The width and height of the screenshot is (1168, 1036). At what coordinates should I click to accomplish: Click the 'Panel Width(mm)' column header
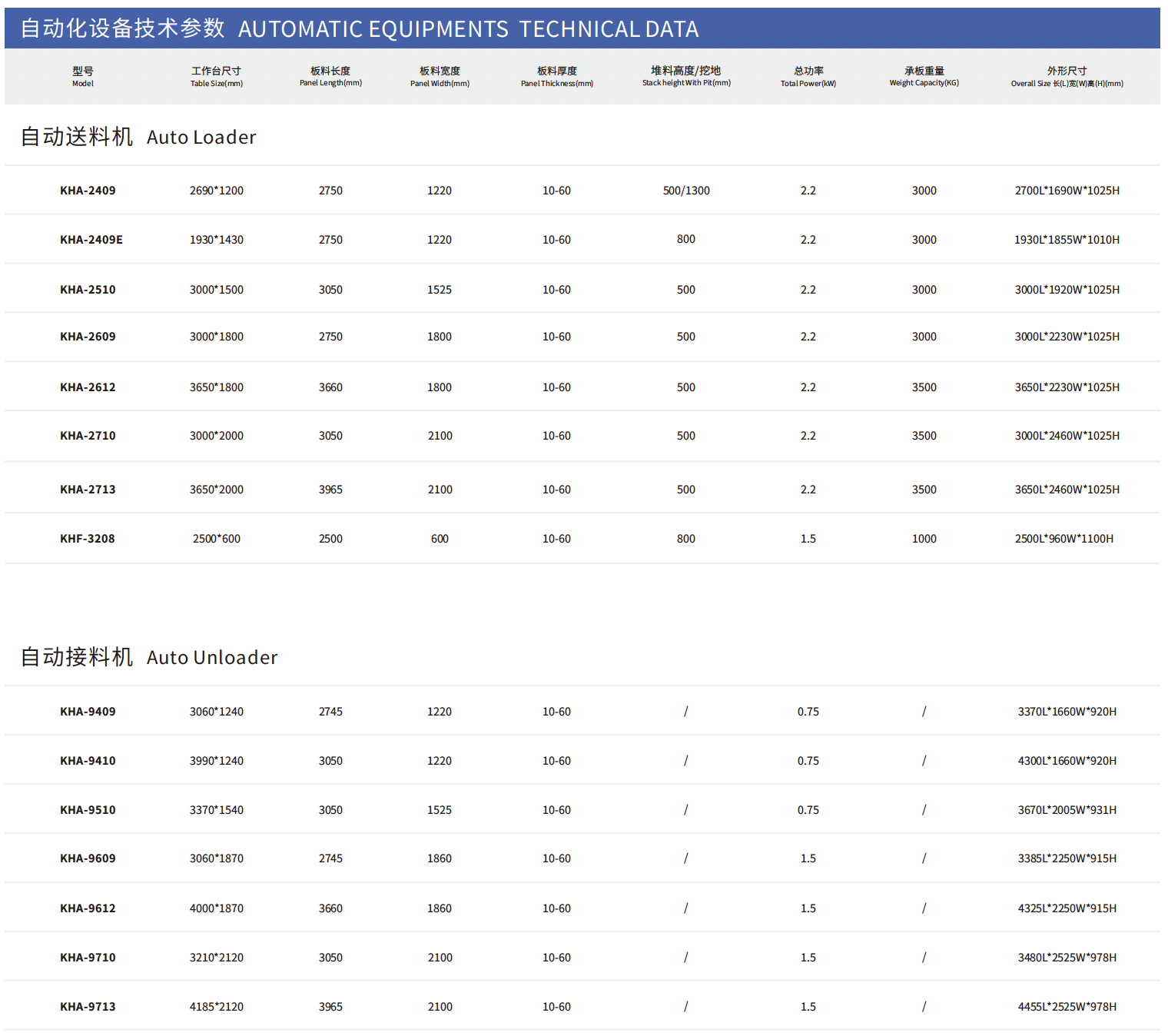[x=440, y=84]
